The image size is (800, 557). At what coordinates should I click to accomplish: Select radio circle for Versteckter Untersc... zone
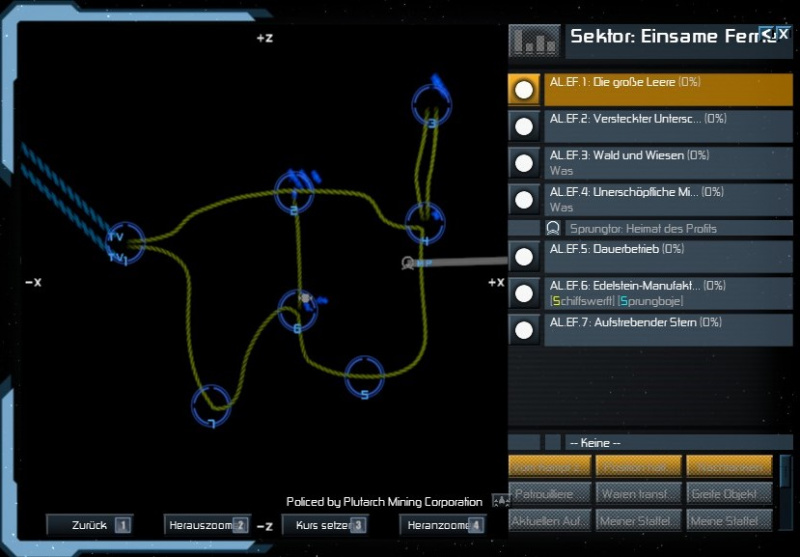click(524, 126)
